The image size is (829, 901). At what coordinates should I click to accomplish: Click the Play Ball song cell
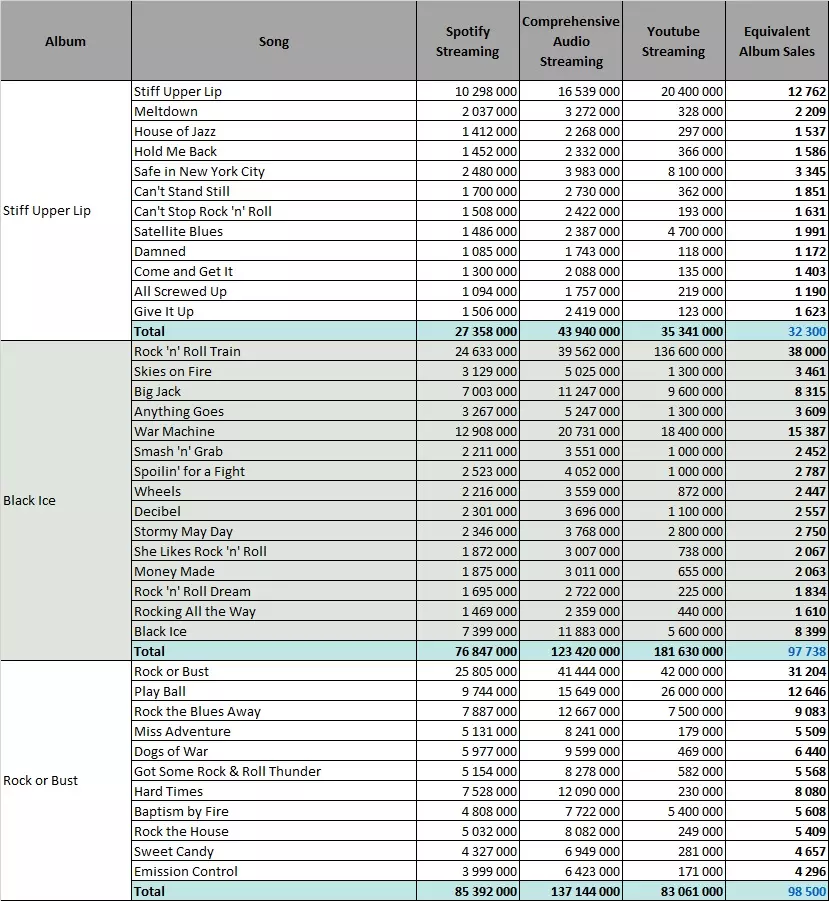pos(273,691)
